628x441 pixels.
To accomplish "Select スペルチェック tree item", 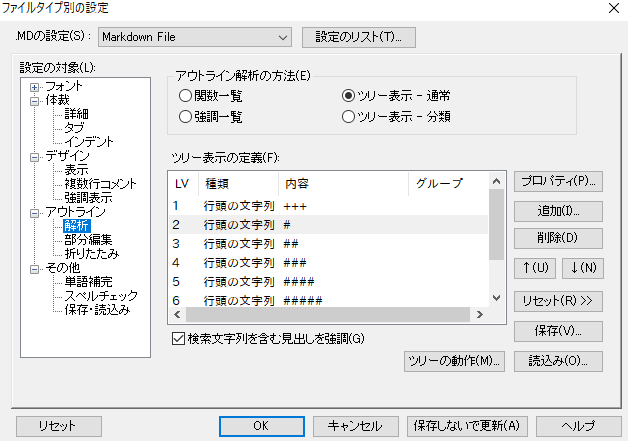I will point(101,296).
